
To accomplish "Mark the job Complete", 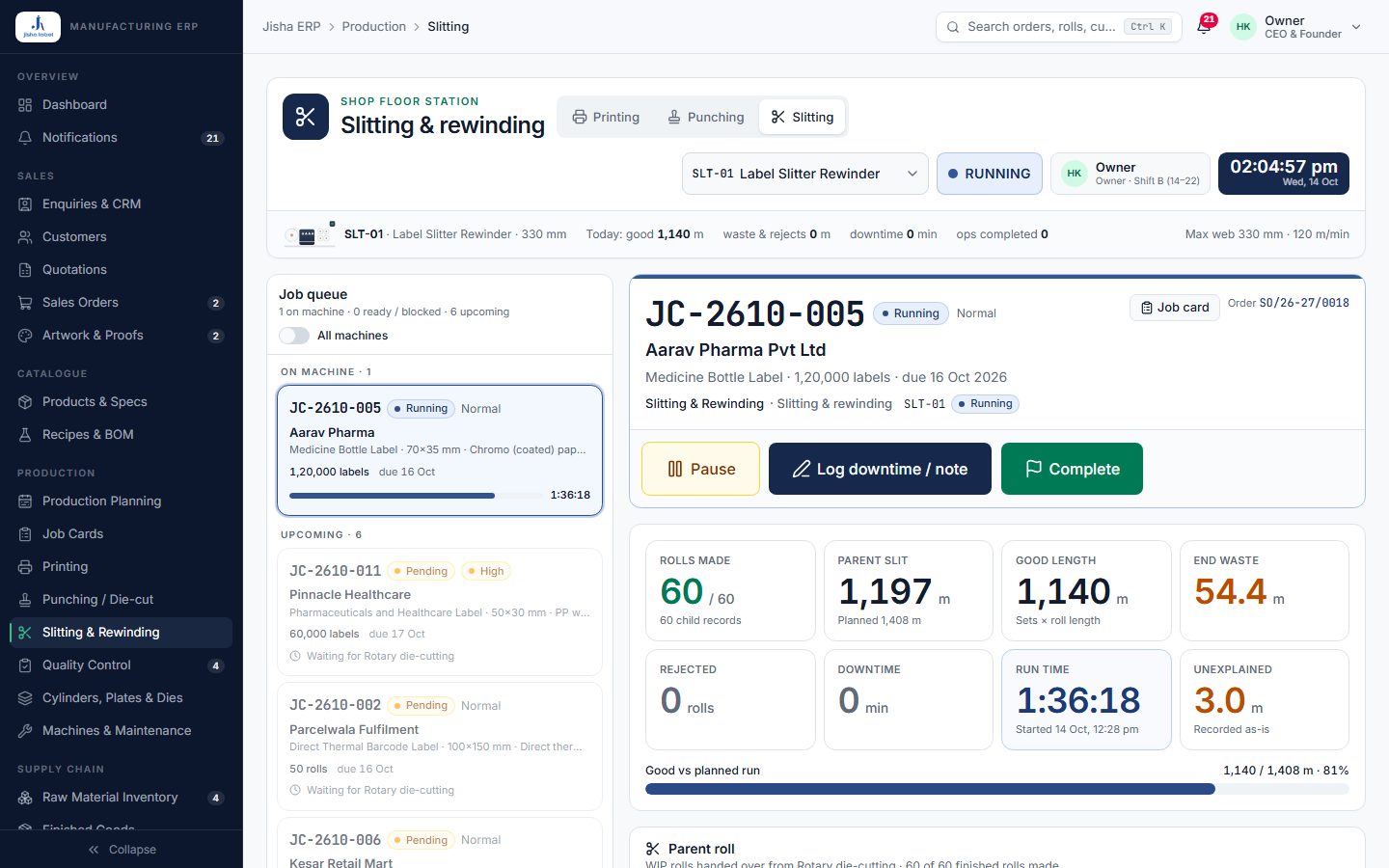I will pos(1072,469).
